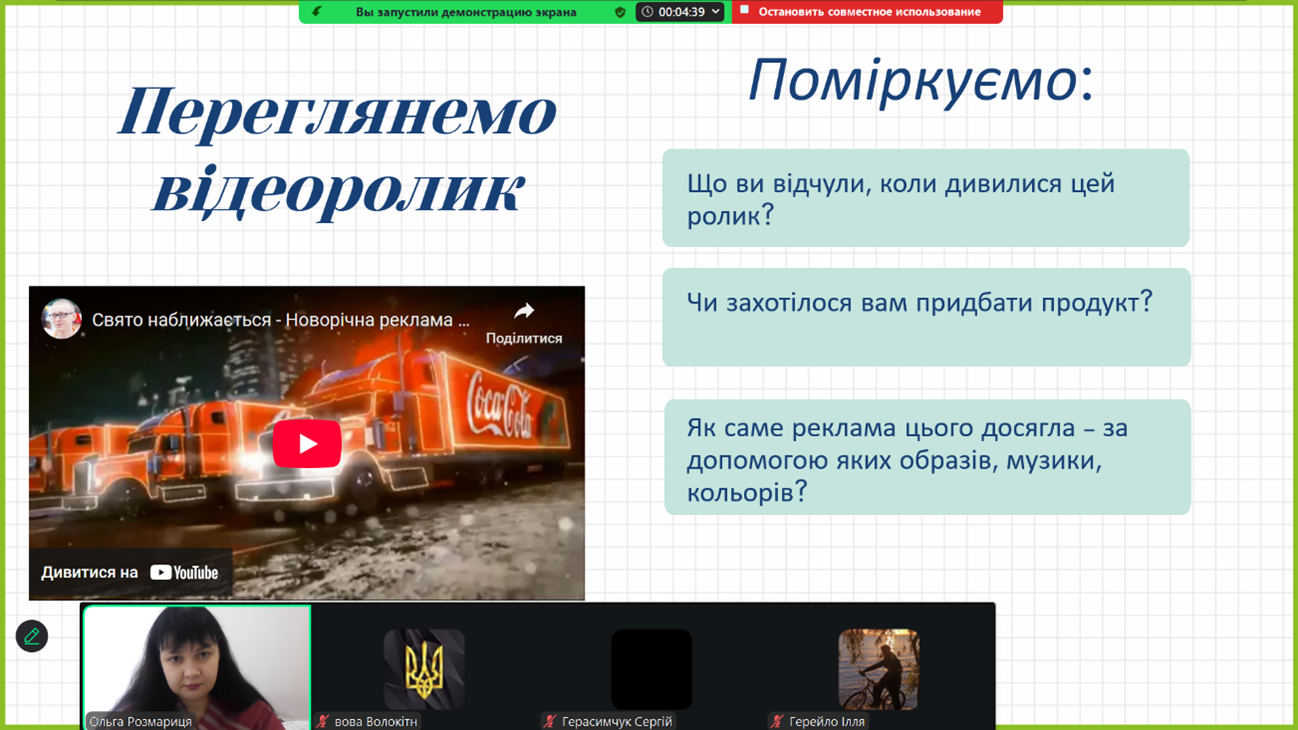Click muted mic icon for Герейло Ілля
The width and height of the screenshot is (1298, 730).
(777, 721)
